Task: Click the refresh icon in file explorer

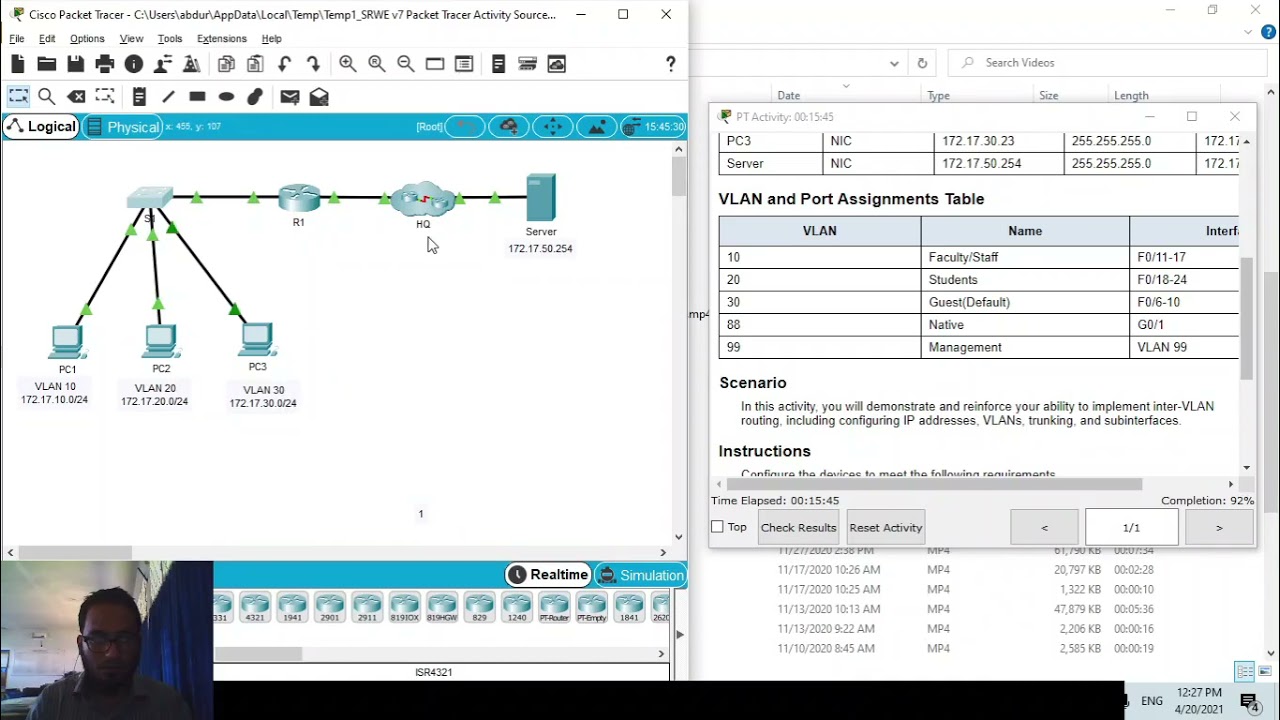Action: click(922, 63)
